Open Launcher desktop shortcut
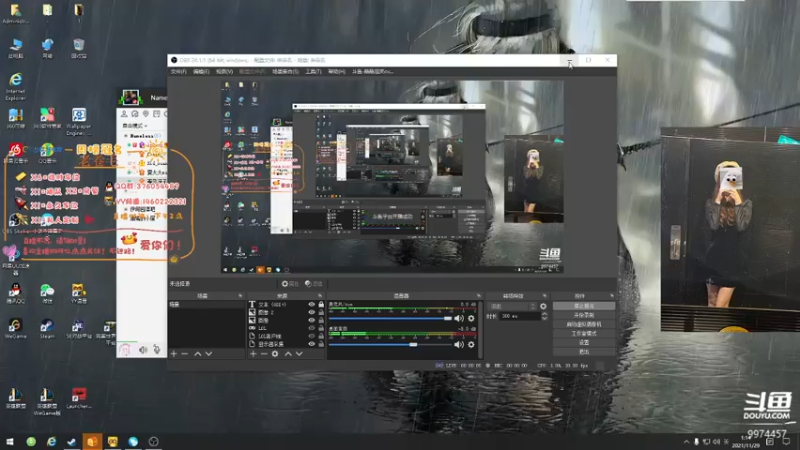 pyautogui.click(x=79, y=398)
